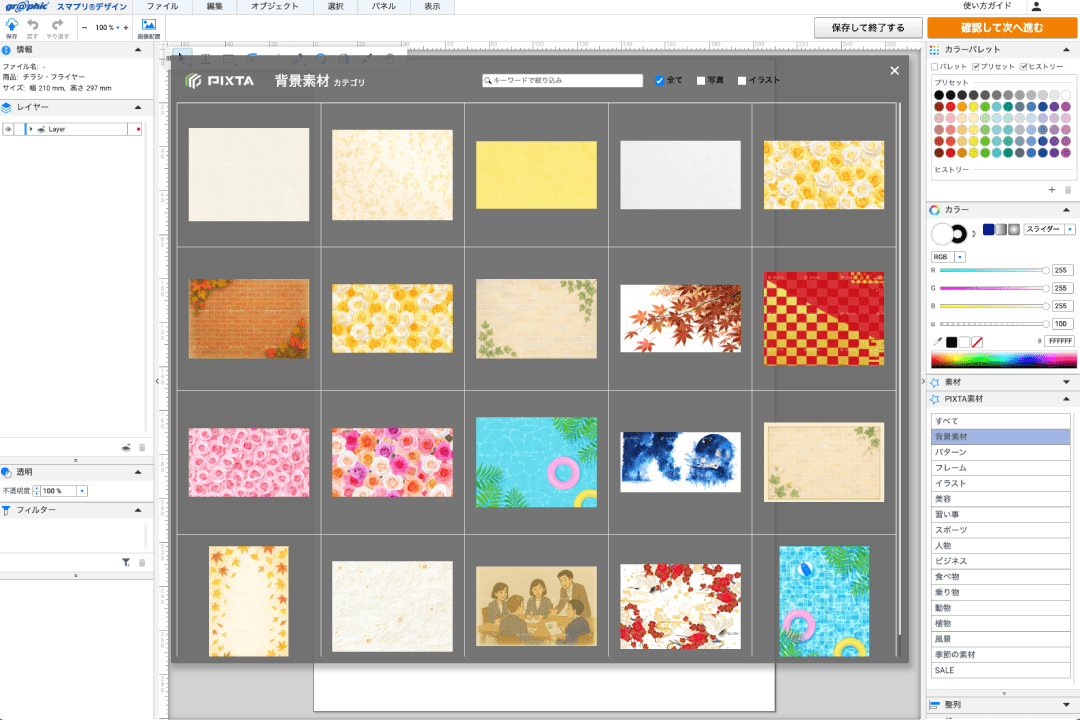Close the PIXTA dialog with the X
The height and width of the screenshot is (720, 1080).
pyautogui.click(x=894, y=70)
